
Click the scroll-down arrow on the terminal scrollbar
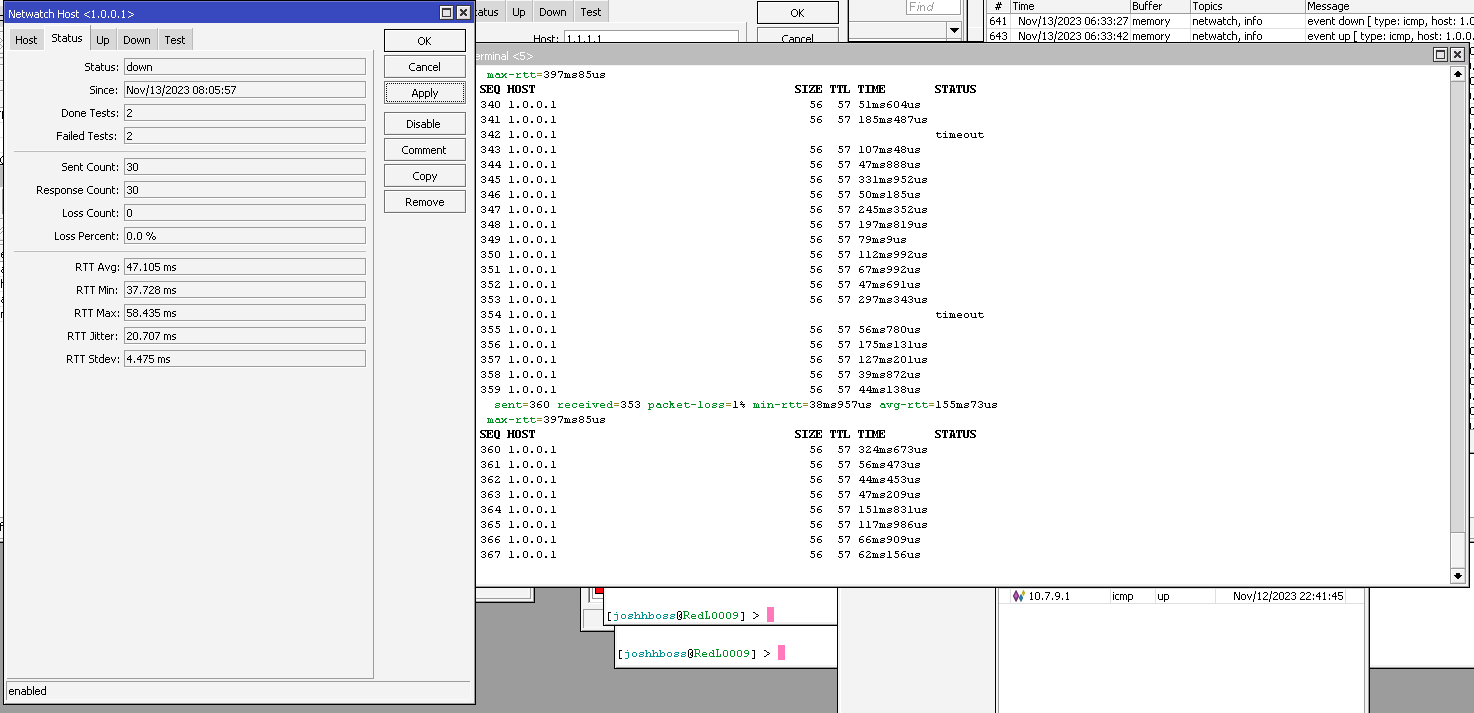point(1457,575)
